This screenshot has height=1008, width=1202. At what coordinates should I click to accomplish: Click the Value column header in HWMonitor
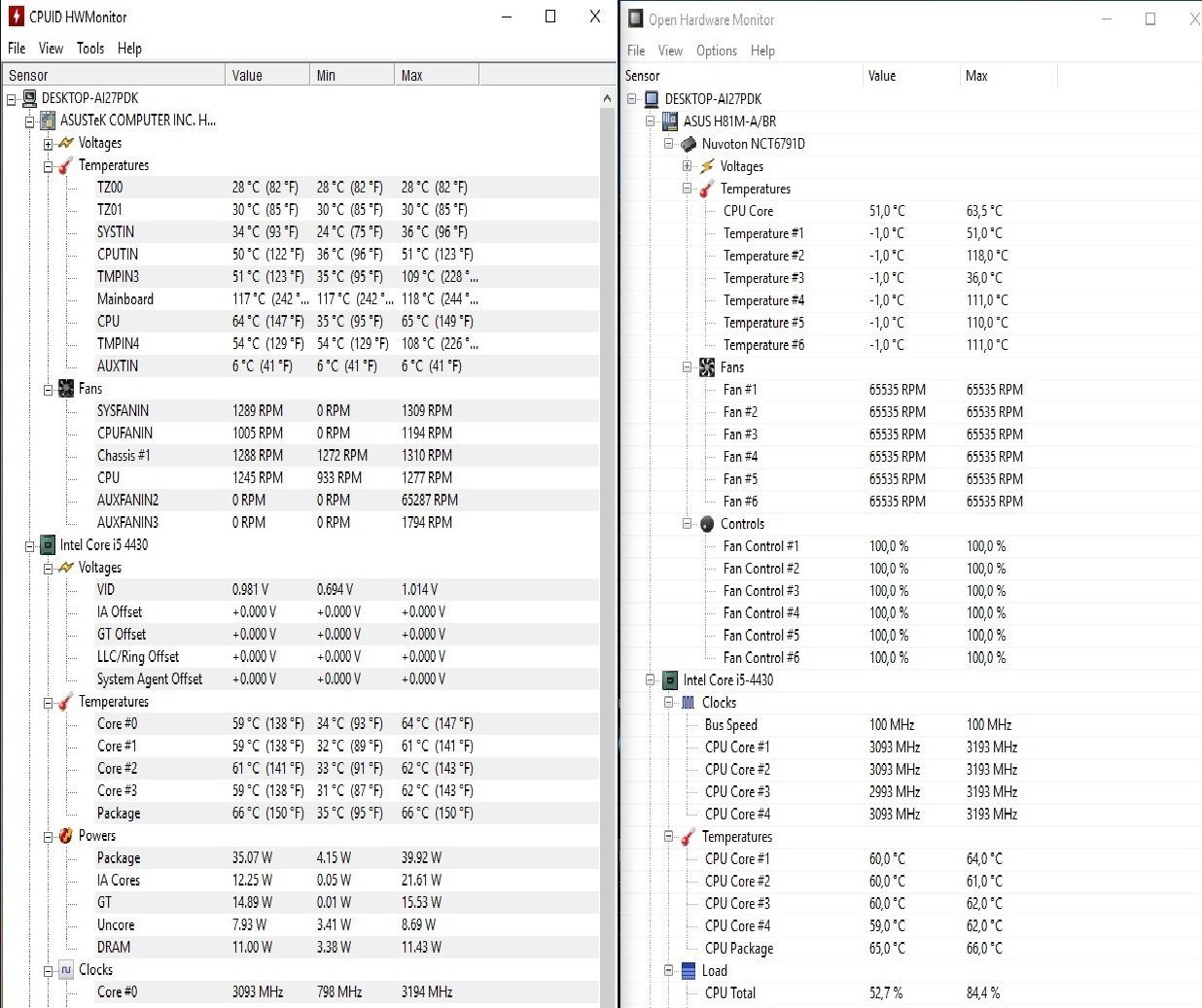pos(267,75)
